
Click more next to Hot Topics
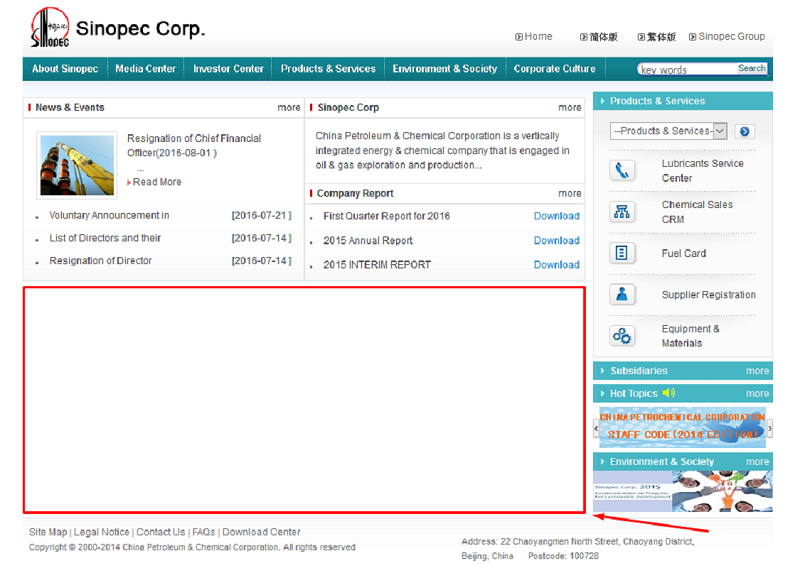[757, 393]
